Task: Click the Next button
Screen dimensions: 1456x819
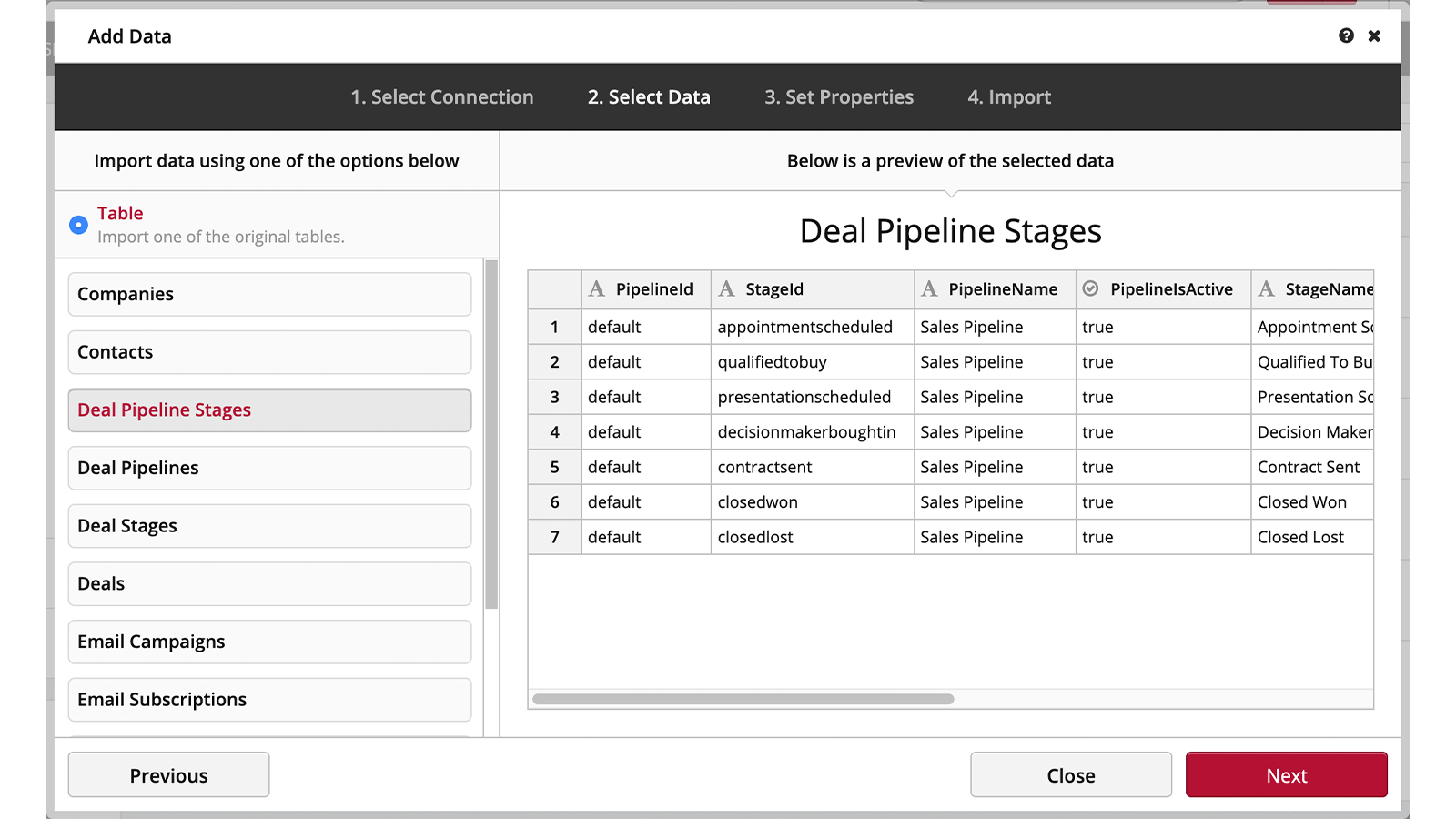Action: tap(1286, 774)
